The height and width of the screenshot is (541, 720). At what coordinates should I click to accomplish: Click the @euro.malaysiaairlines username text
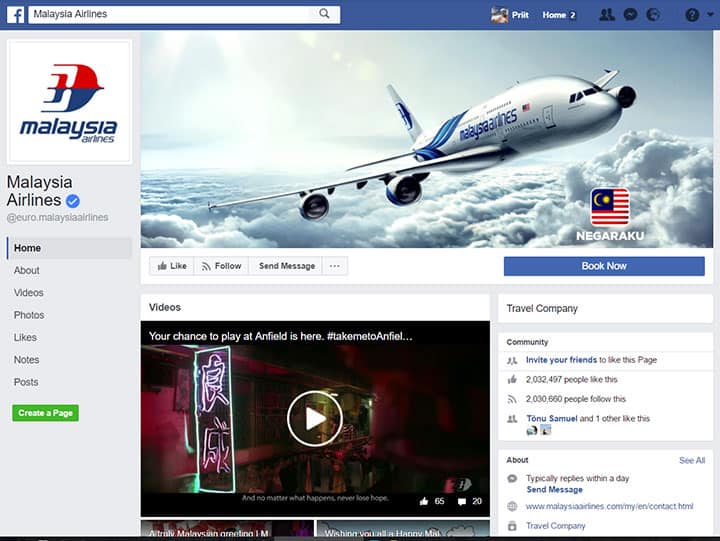[x=57, y=217]
